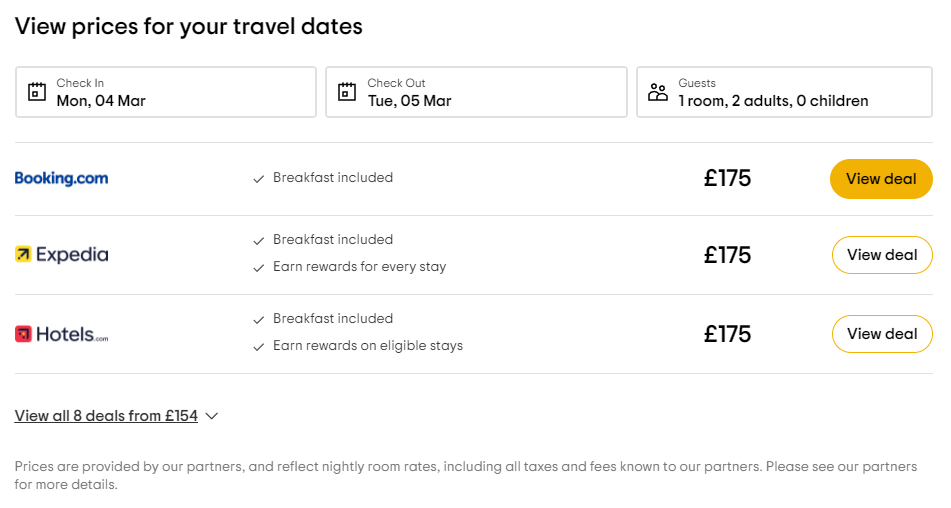Click the Expedia £175 price
951x508 pixels.
(x=727, y=255)
